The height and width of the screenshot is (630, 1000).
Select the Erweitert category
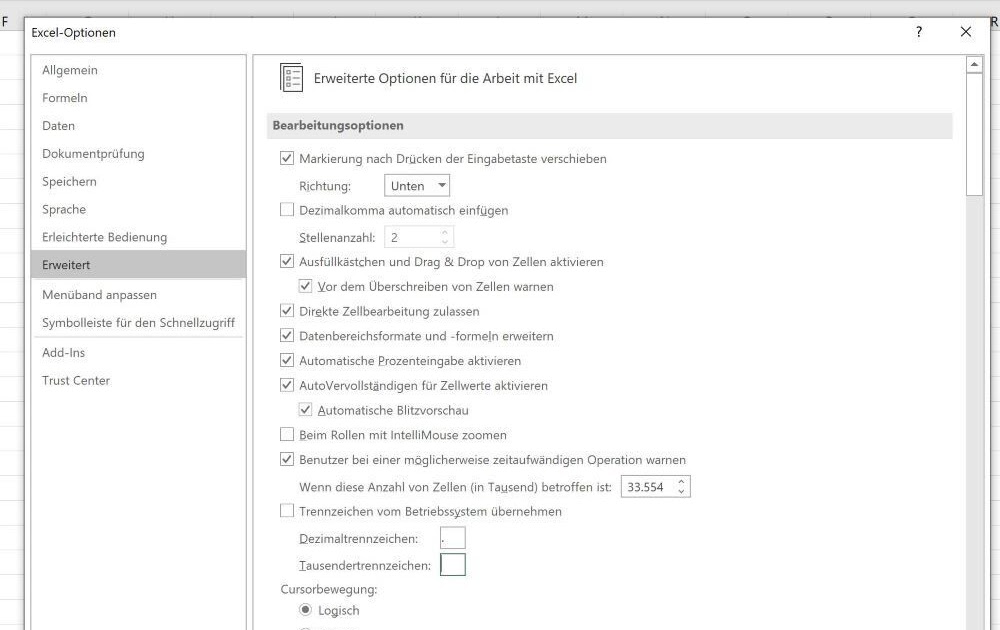[138, 265]
